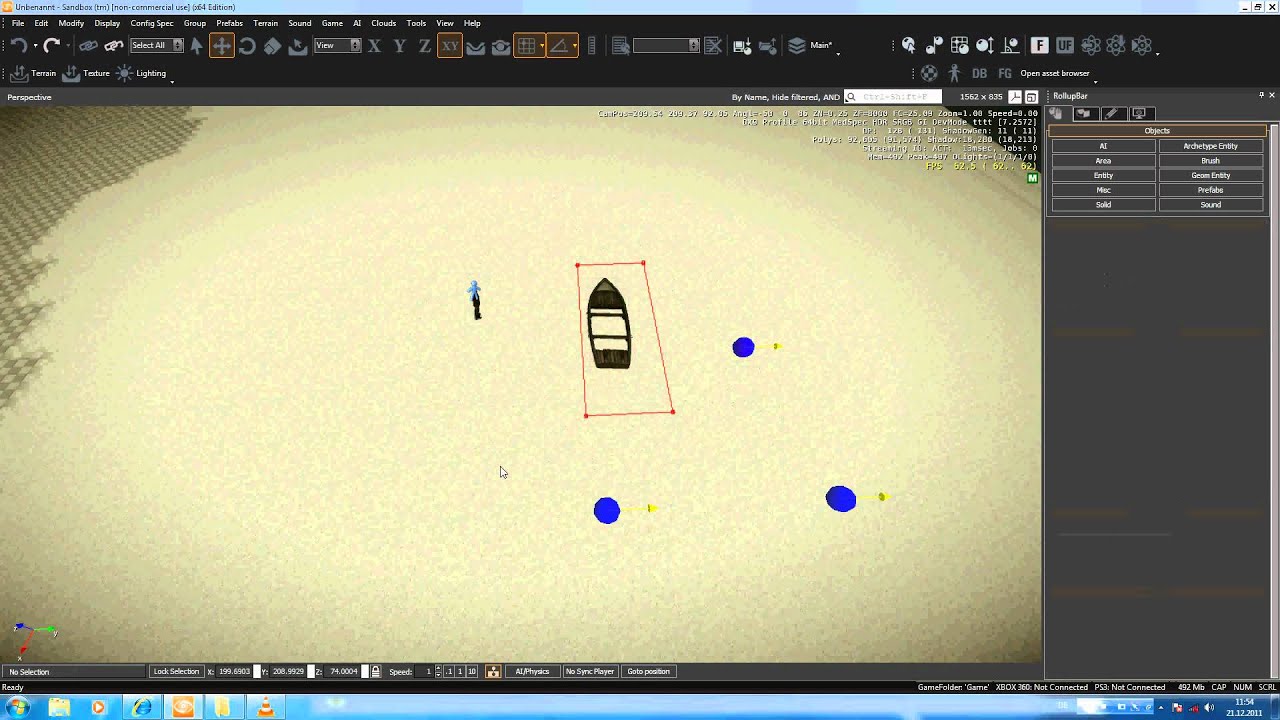Open the DB database view
The height and width of the screenshot is (720, 1280).
(979, 73)
